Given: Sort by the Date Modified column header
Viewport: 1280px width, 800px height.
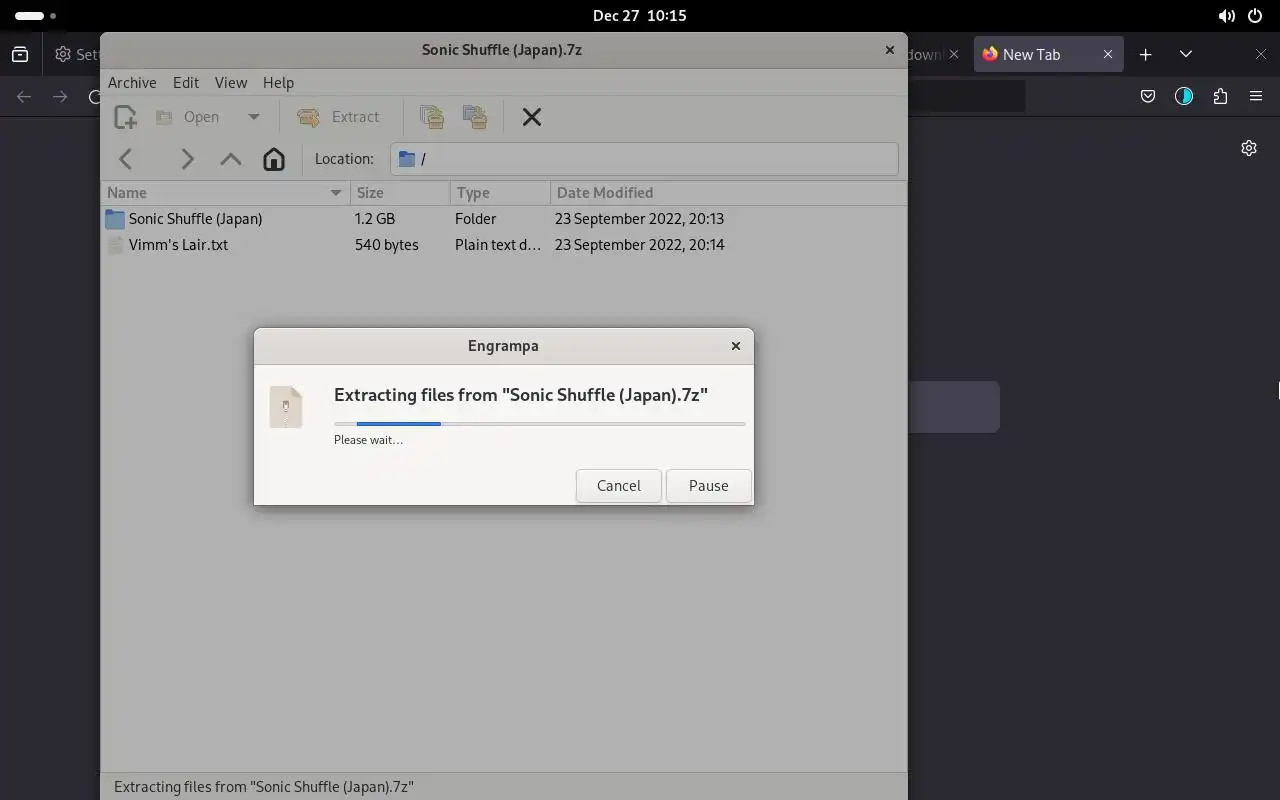Looking at the screenshot, I should tap(727, 192).
